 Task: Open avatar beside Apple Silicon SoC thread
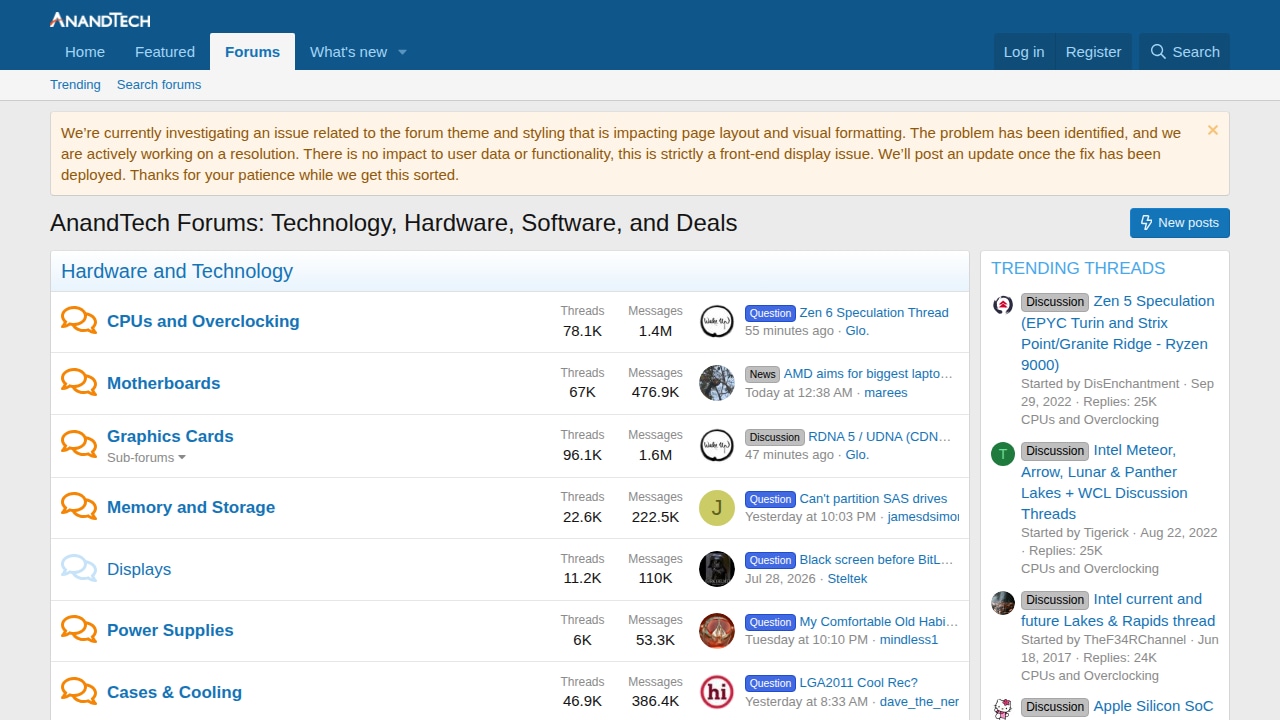click(1003, 709)
